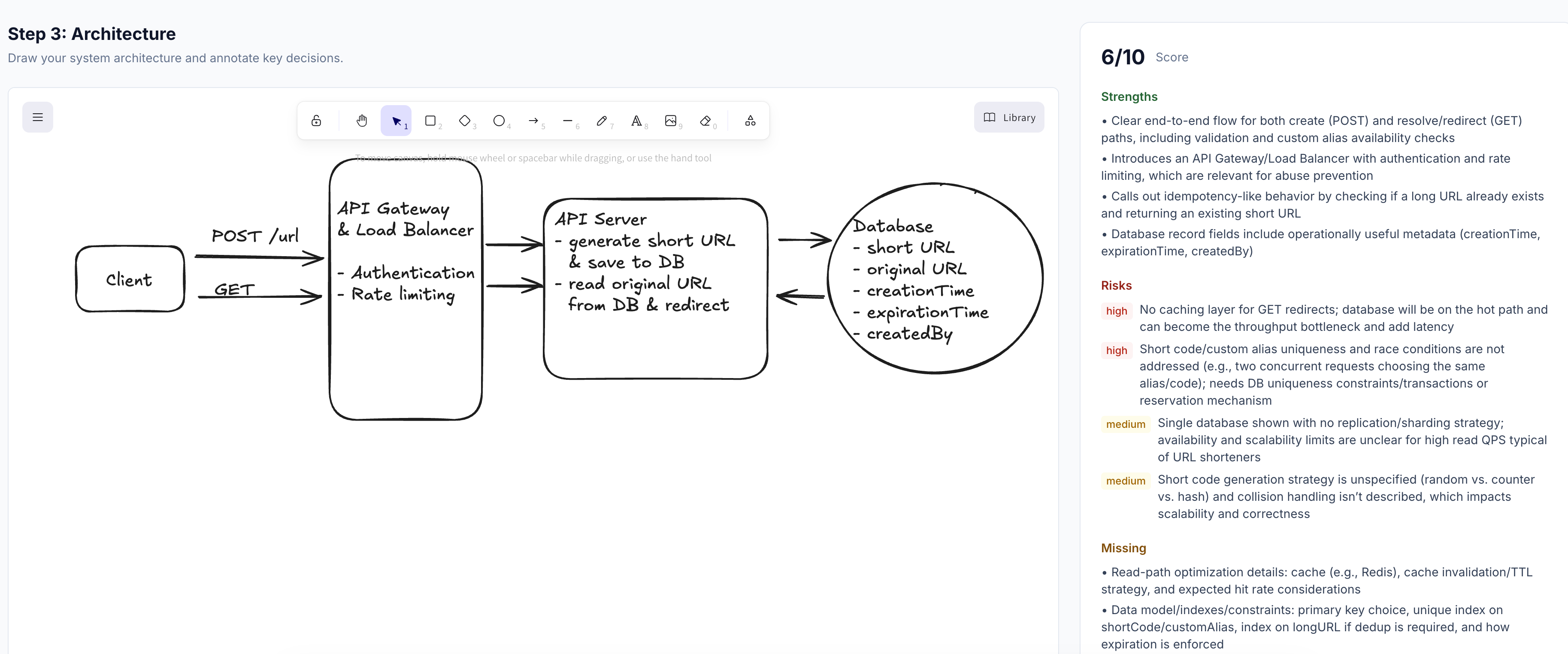1568x654 pixels.
Task: Toggle the keep-tool-active lock
Action: (x=316, y=121)
